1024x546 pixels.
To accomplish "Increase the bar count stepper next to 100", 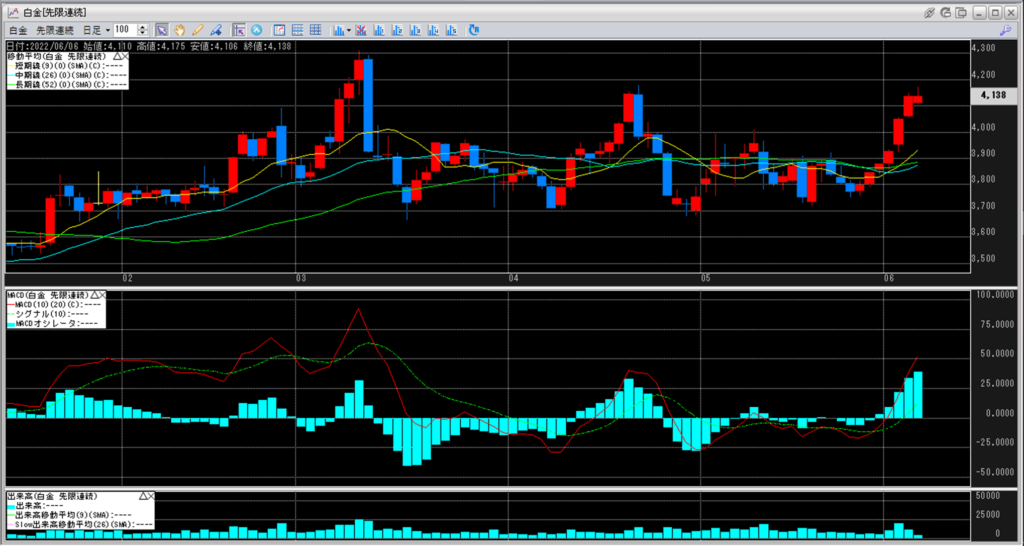I will click(x=143, y=27).
